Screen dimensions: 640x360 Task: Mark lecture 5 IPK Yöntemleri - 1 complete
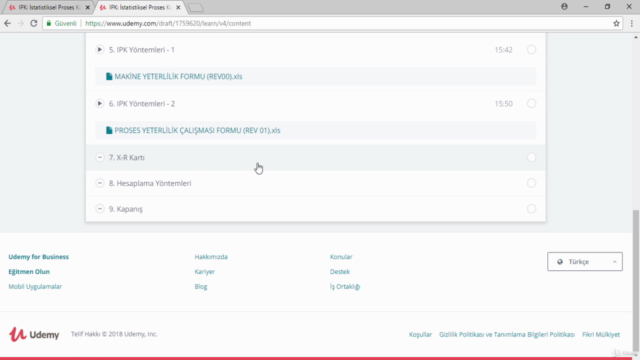point(531,49)
